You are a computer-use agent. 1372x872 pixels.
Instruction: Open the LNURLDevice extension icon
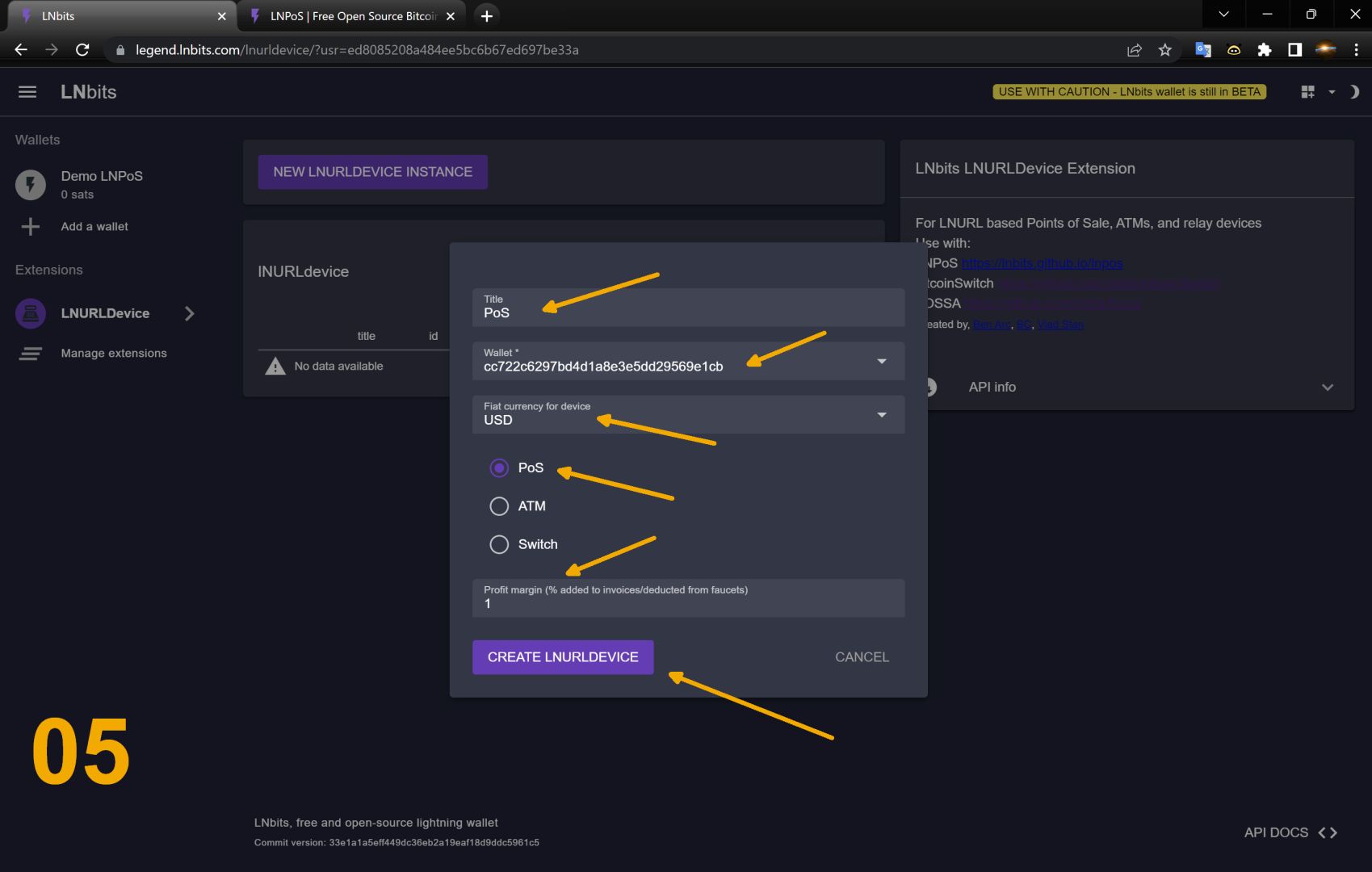[x=31, y=313]
